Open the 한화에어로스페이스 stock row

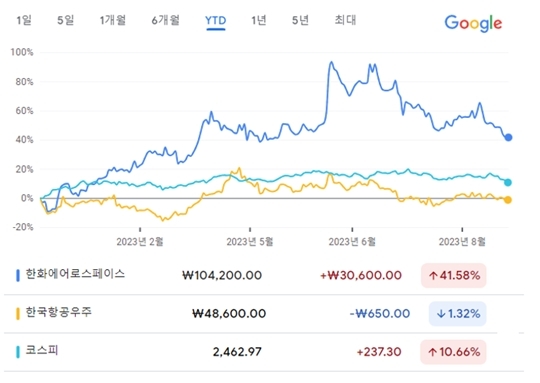click(264, 275)
